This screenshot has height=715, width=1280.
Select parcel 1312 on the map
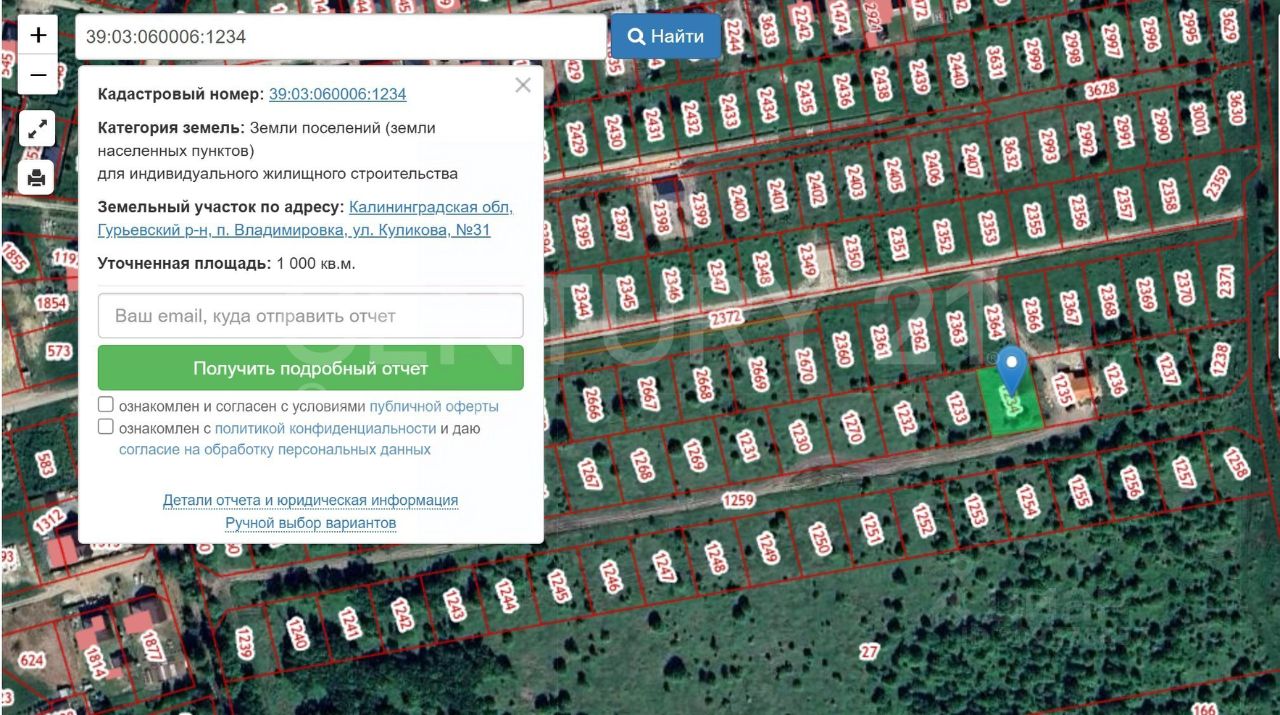[50, 521]
